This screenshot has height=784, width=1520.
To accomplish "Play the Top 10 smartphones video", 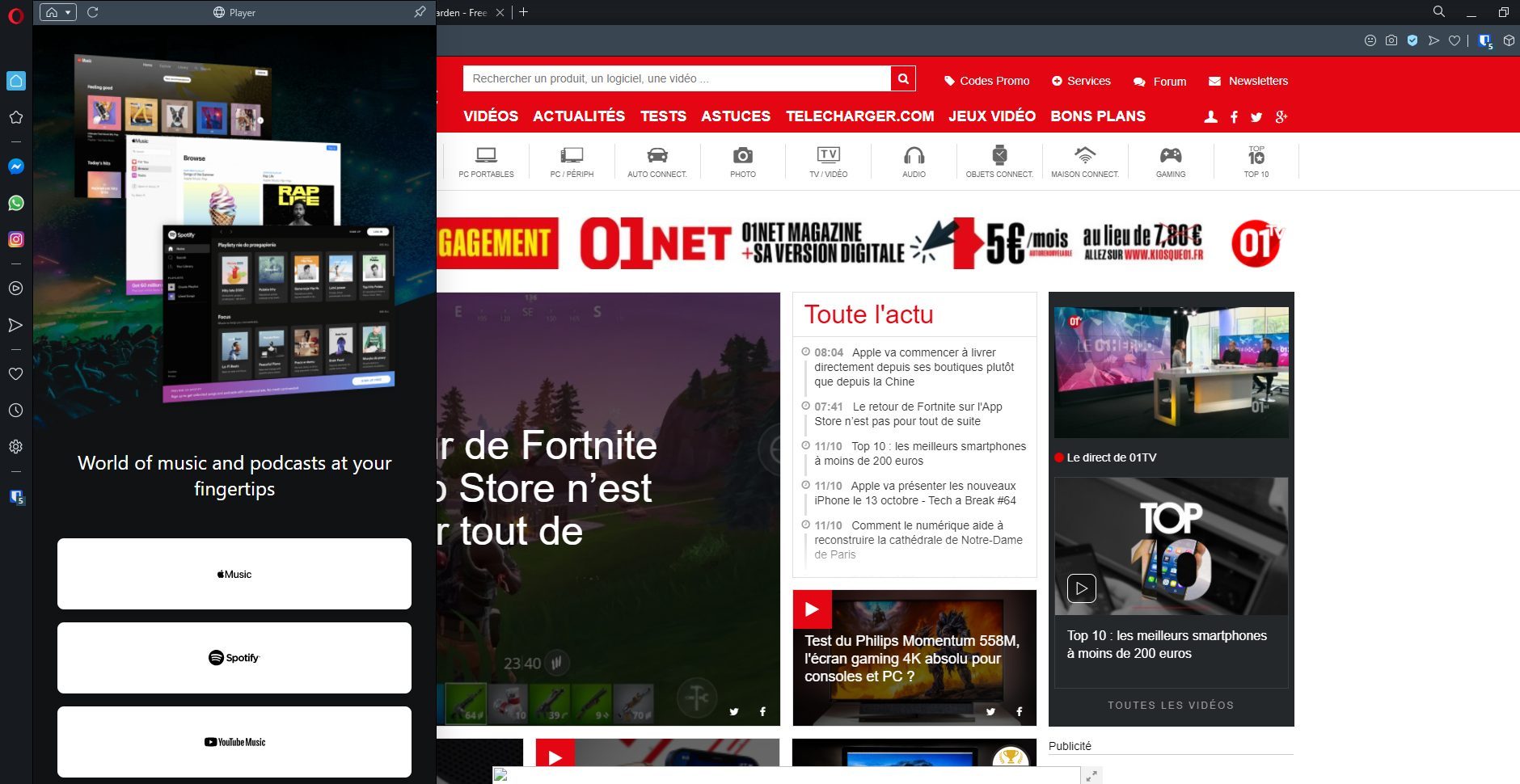I will [1082, 588].
